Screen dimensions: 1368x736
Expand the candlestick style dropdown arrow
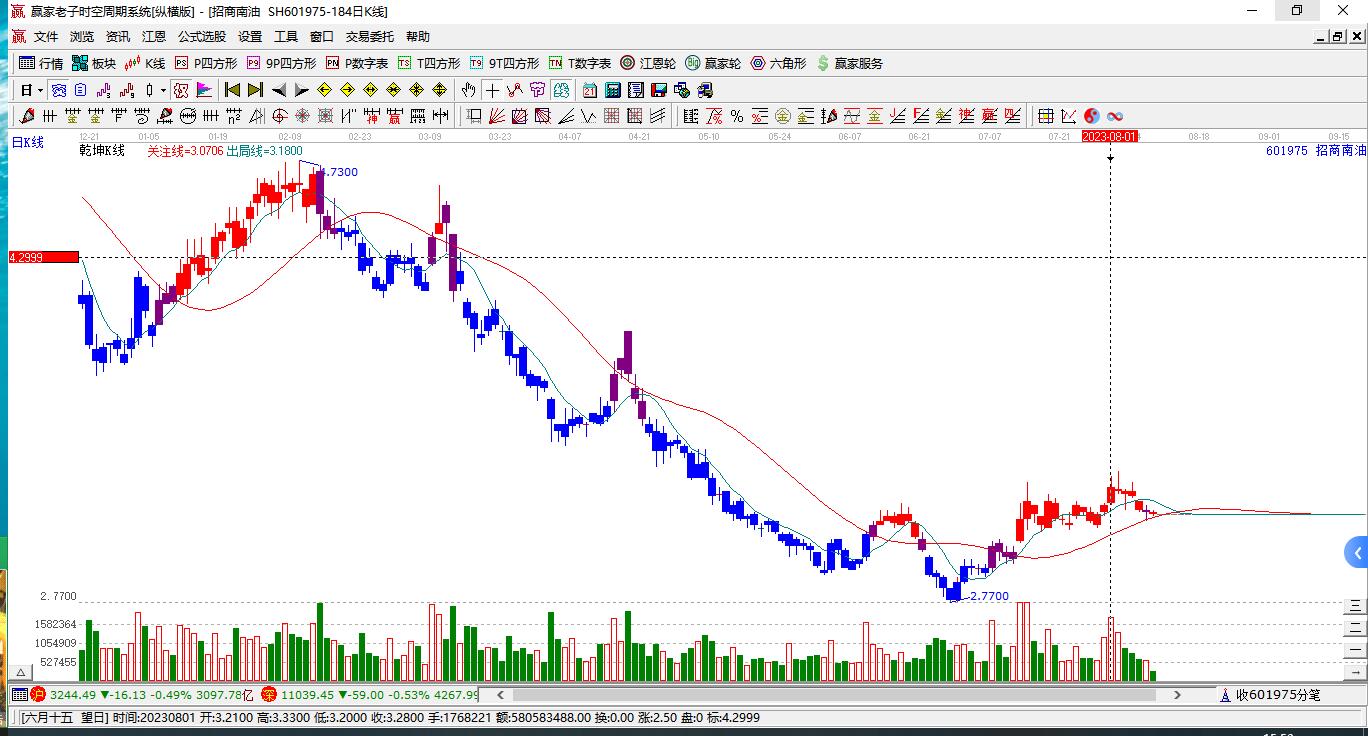coord(163,90)
